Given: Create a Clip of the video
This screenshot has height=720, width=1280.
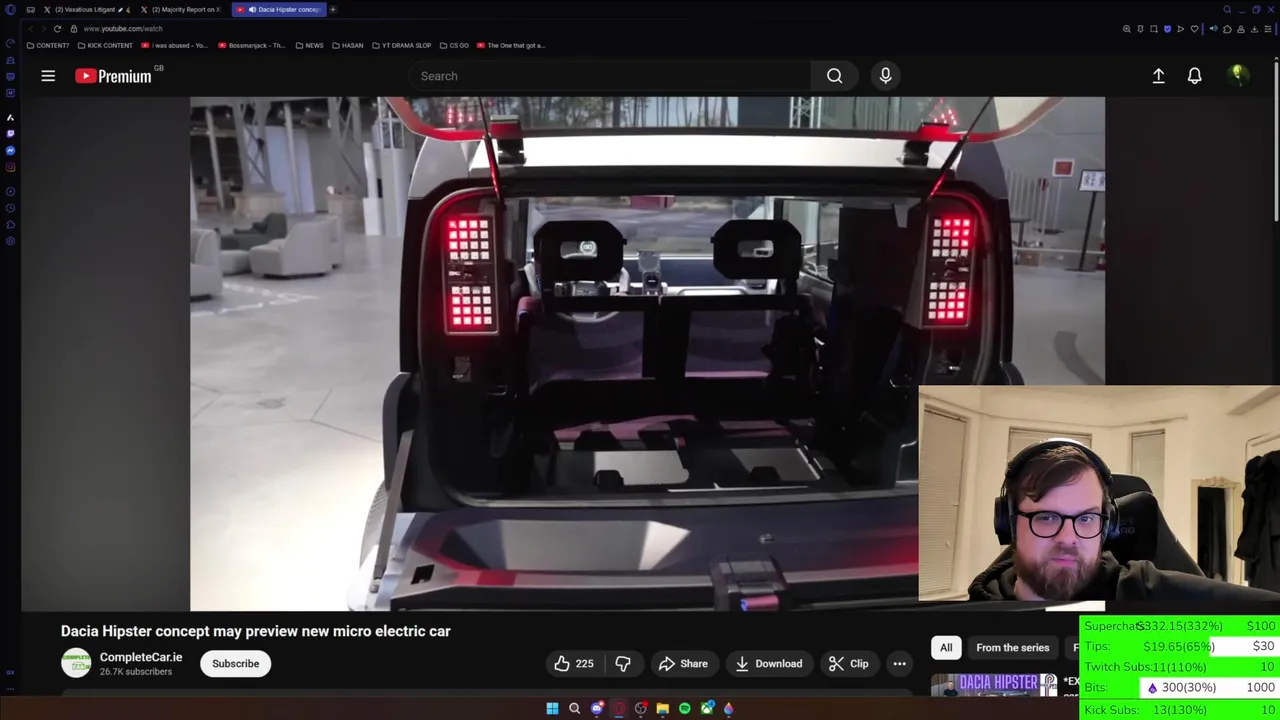Looking at the screenshot, I should pyautogui.click(x=849, y=664).
